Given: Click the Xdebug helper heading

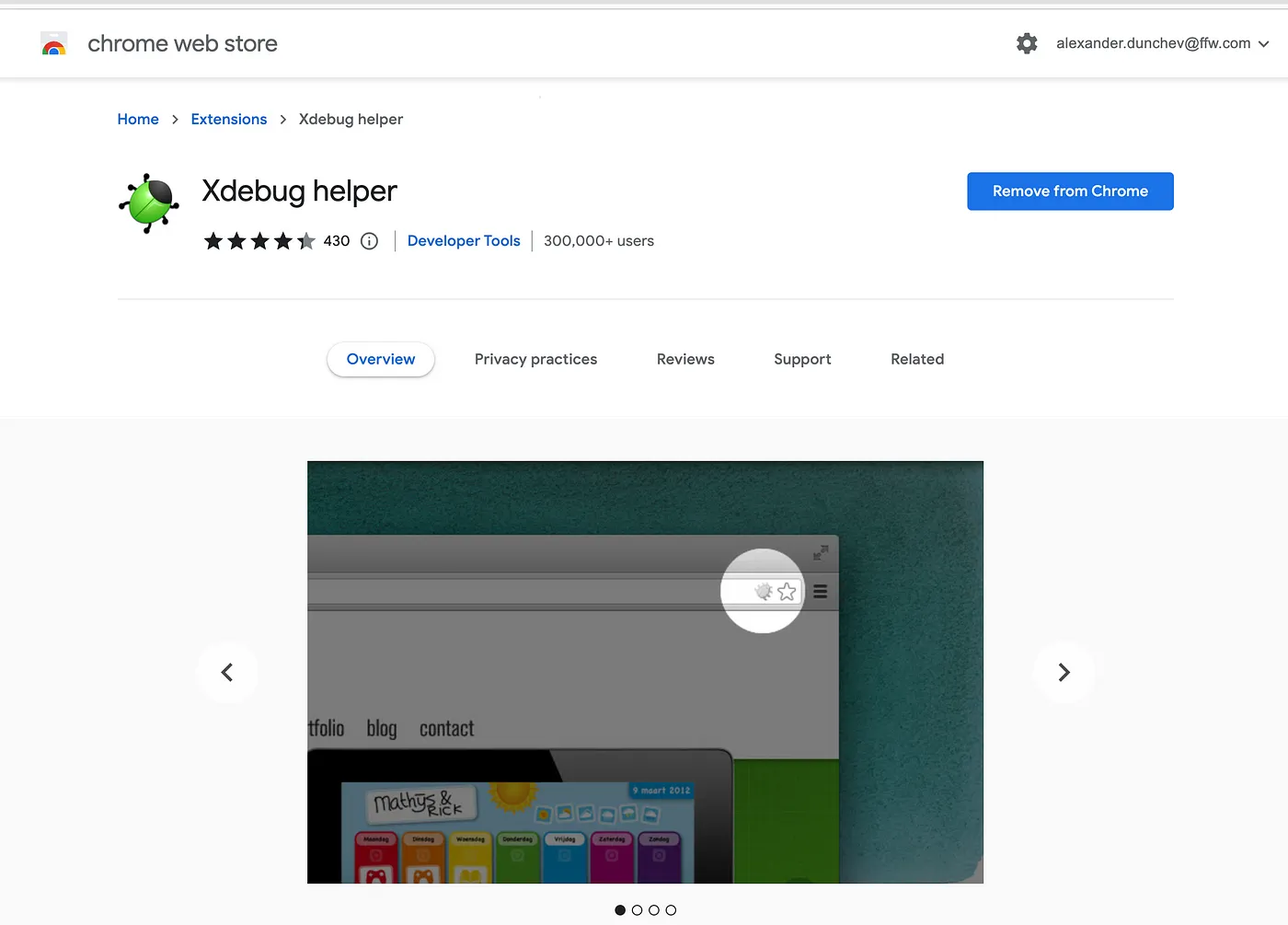Looking at the screenshot, I should [300, 191].
